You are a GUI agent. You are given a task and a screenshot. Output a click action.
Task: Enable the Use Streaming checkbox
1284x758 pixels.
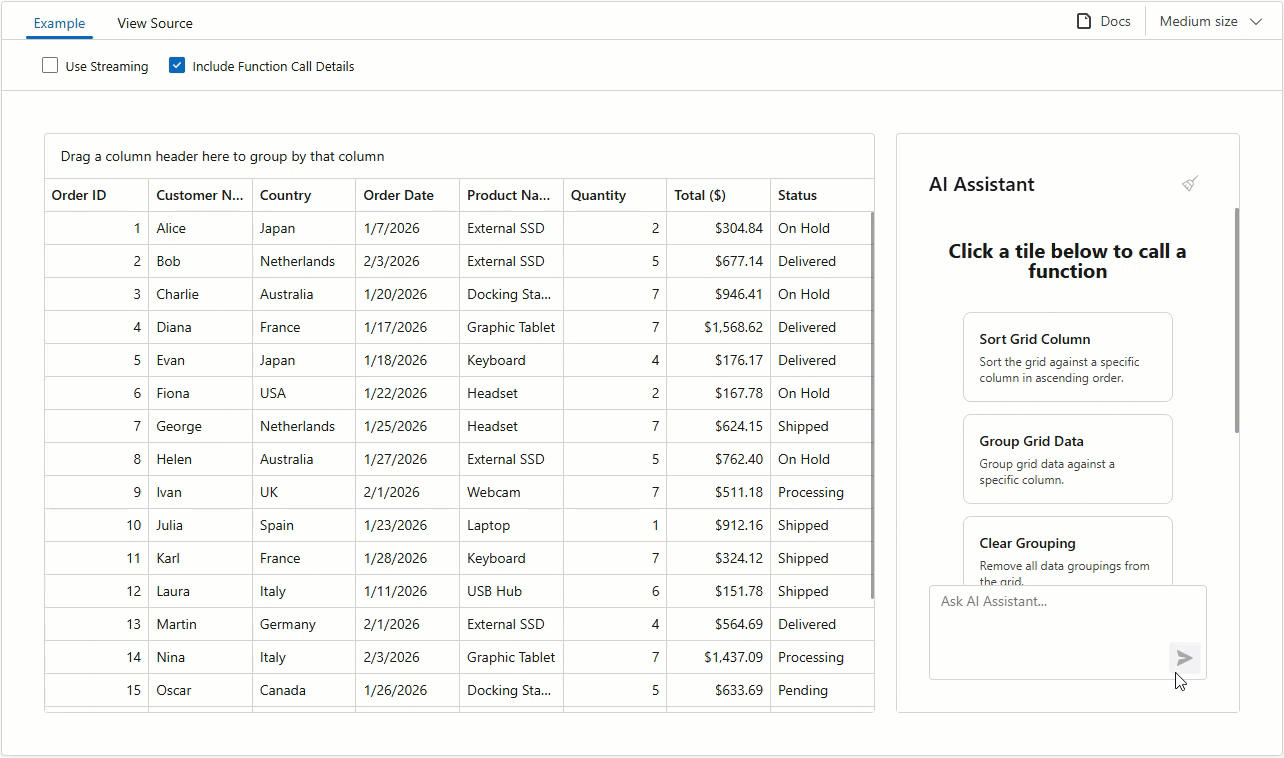[x=50, y=65]
